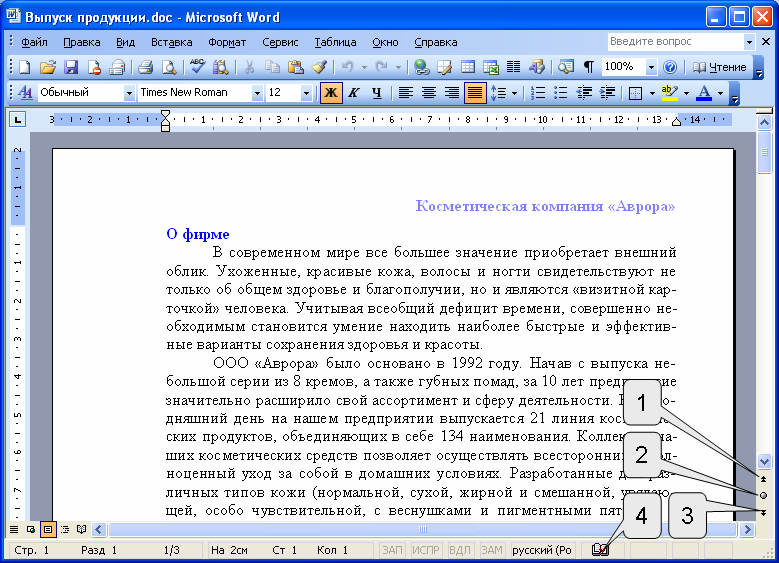Open Microsoft Word Help question icon
Image resolution: width=779 pixels, height=563 pixels.
(670, 67)
